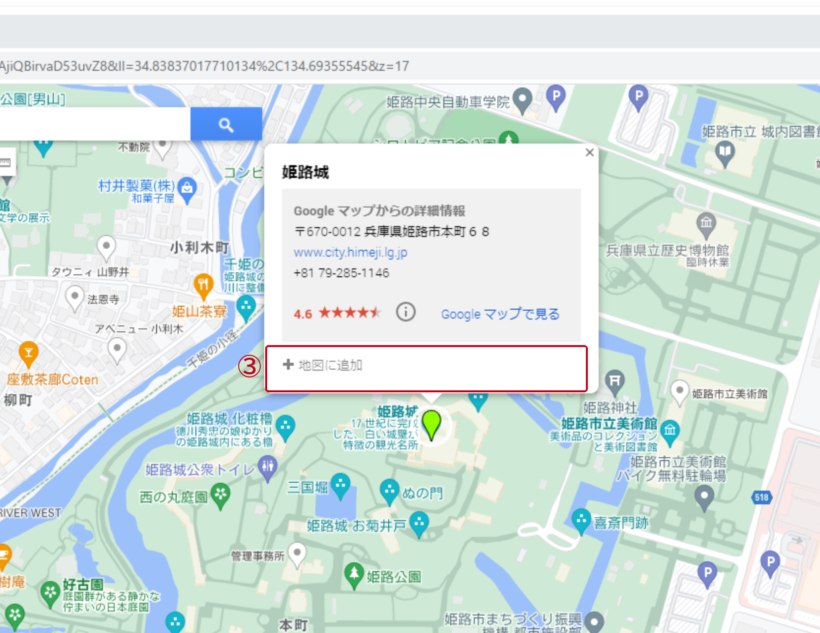820x633 pixels.
Task: Select the 城内図書館 library icon
Action: coord(724,154)
